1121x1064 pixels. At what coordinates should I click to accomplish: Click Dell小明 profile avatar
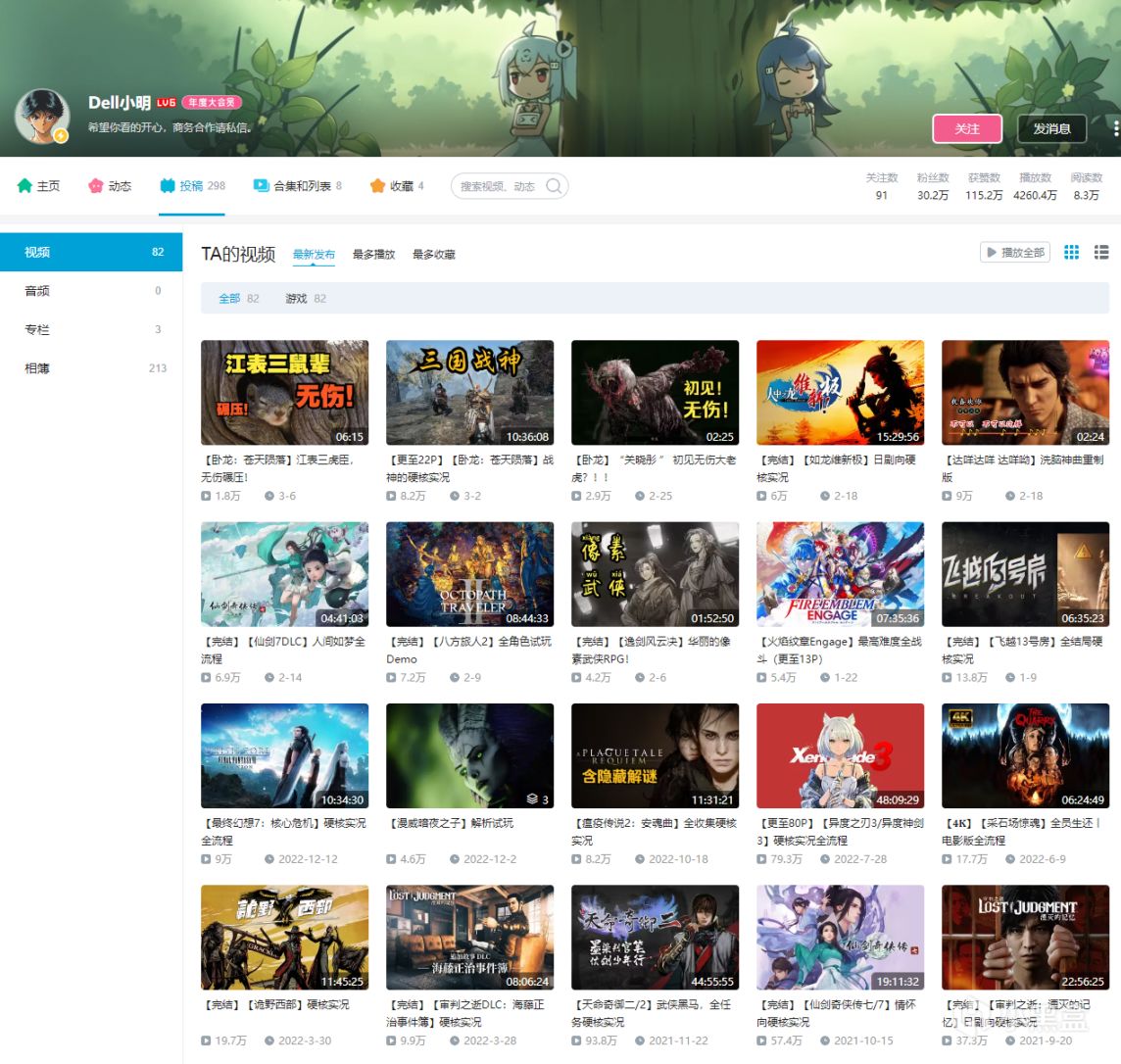pyautogui.click(x=42, y=117)
